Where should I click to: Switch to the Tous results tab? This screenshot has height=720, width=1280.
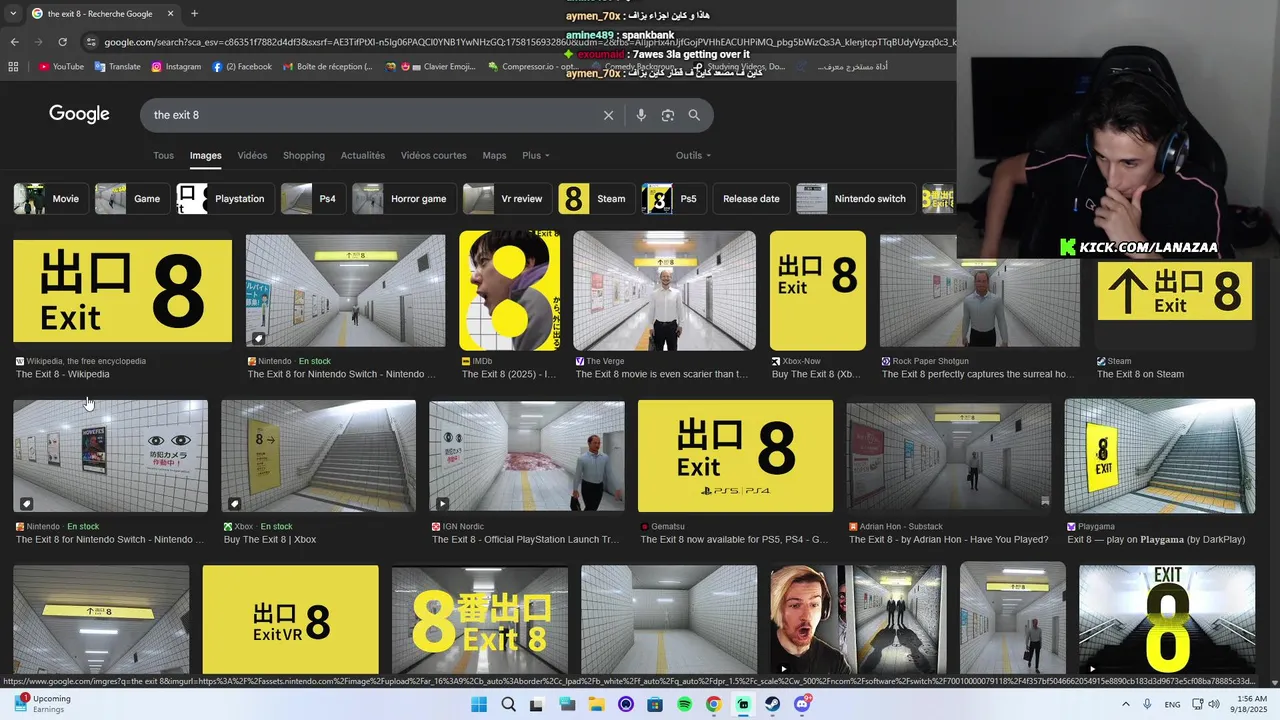coord(163,155)
